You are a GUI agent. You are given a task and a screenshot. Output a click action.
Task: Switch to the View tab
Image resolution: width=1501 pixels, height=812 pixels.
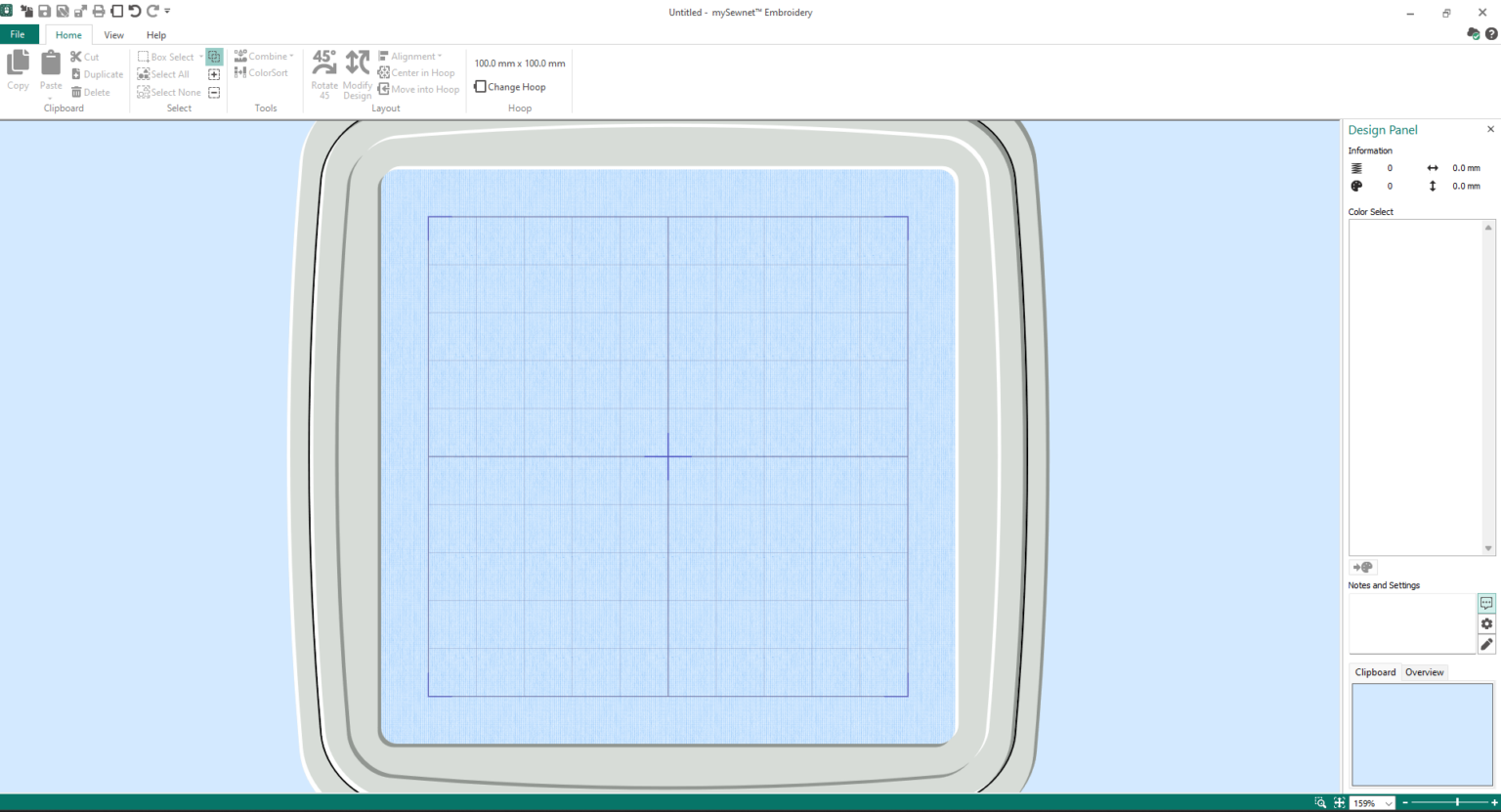tap(113, 34)
